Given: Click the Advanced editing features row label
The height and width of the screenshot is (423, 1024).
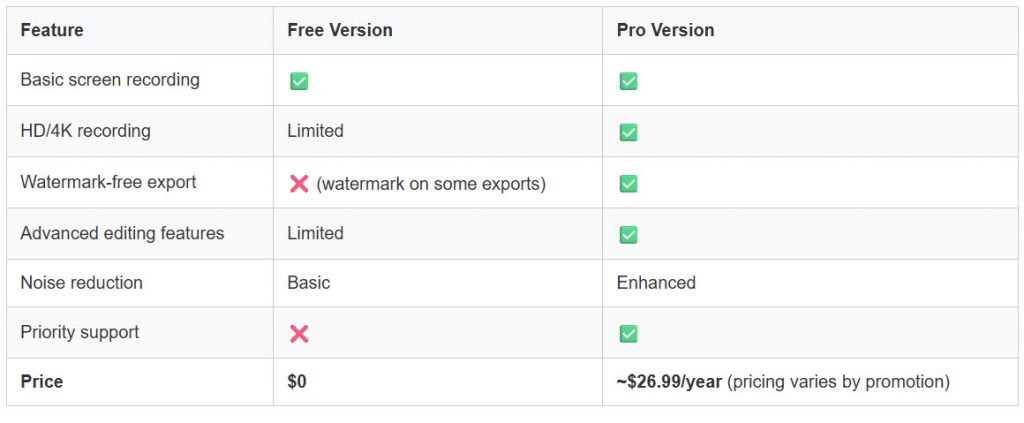Looking at the screenshot, I should (x=122, y=233).
